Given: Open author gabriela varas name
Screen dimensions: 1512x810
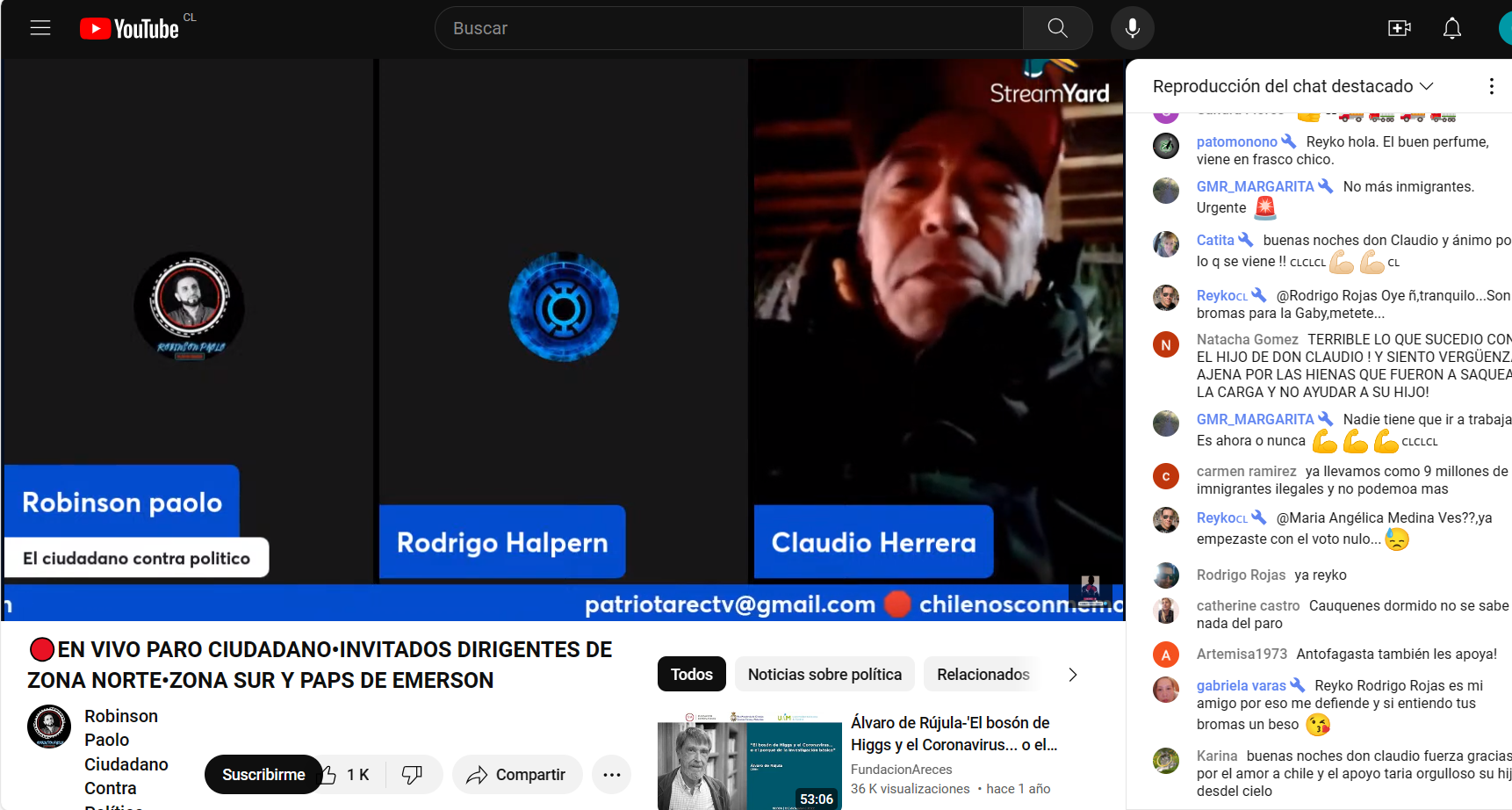Looking at the screenshot, I should point(1241,685).
